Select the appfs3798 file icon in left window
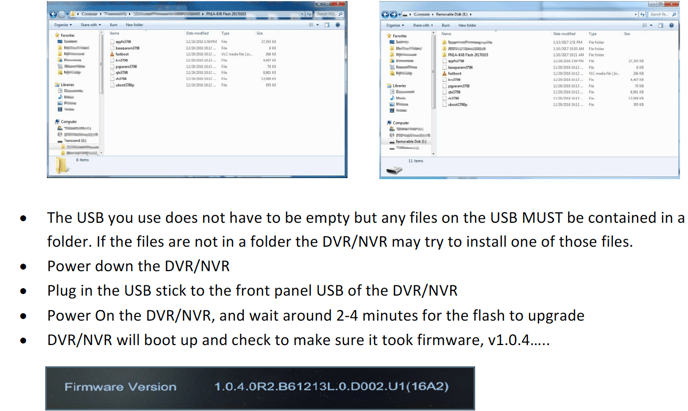 [x=122, y=41]
